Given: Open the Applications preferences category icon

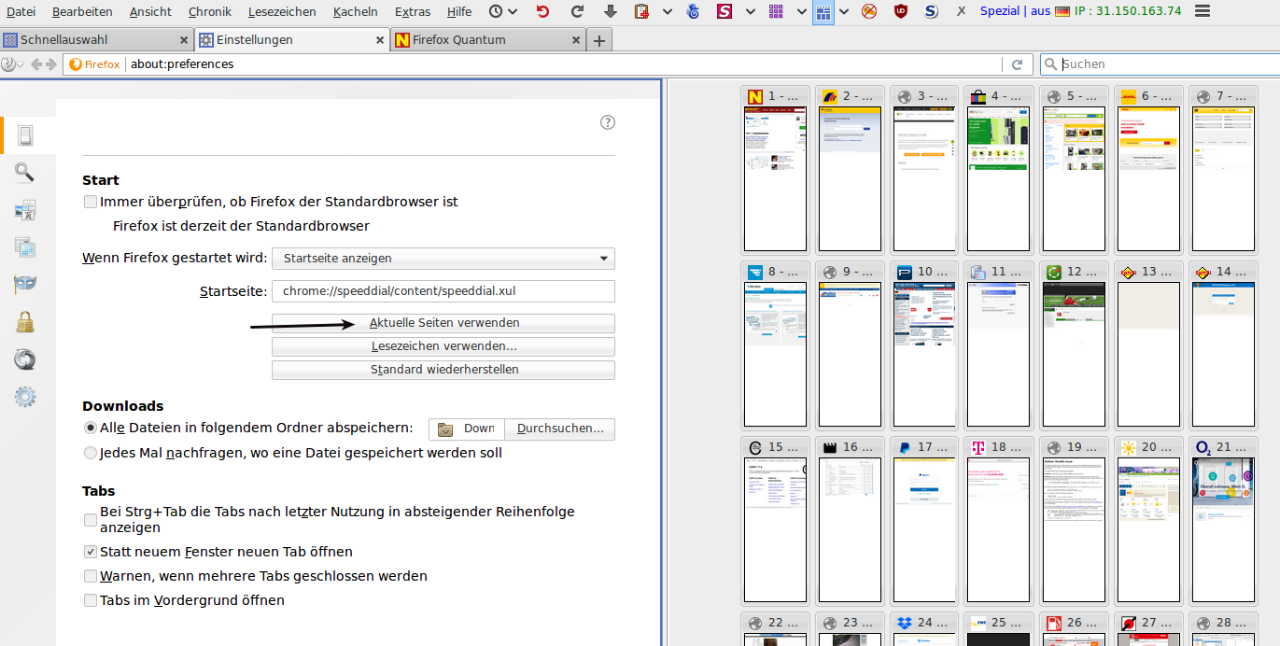Looking at the screenshot, I should [25, 247].
